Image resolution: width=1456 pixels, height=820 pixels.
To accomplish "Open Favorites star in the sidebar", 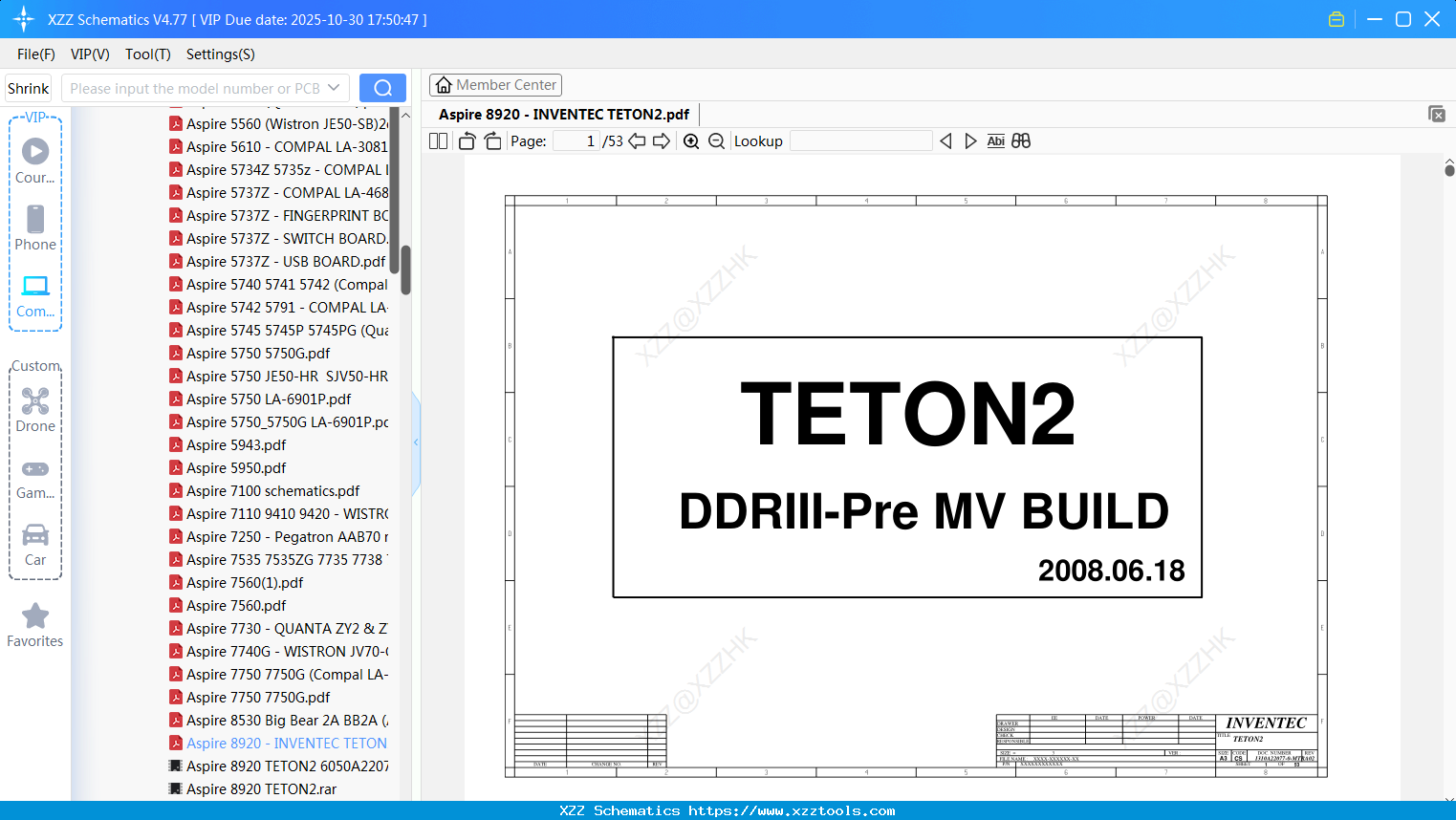I will (x=35, y=625).
